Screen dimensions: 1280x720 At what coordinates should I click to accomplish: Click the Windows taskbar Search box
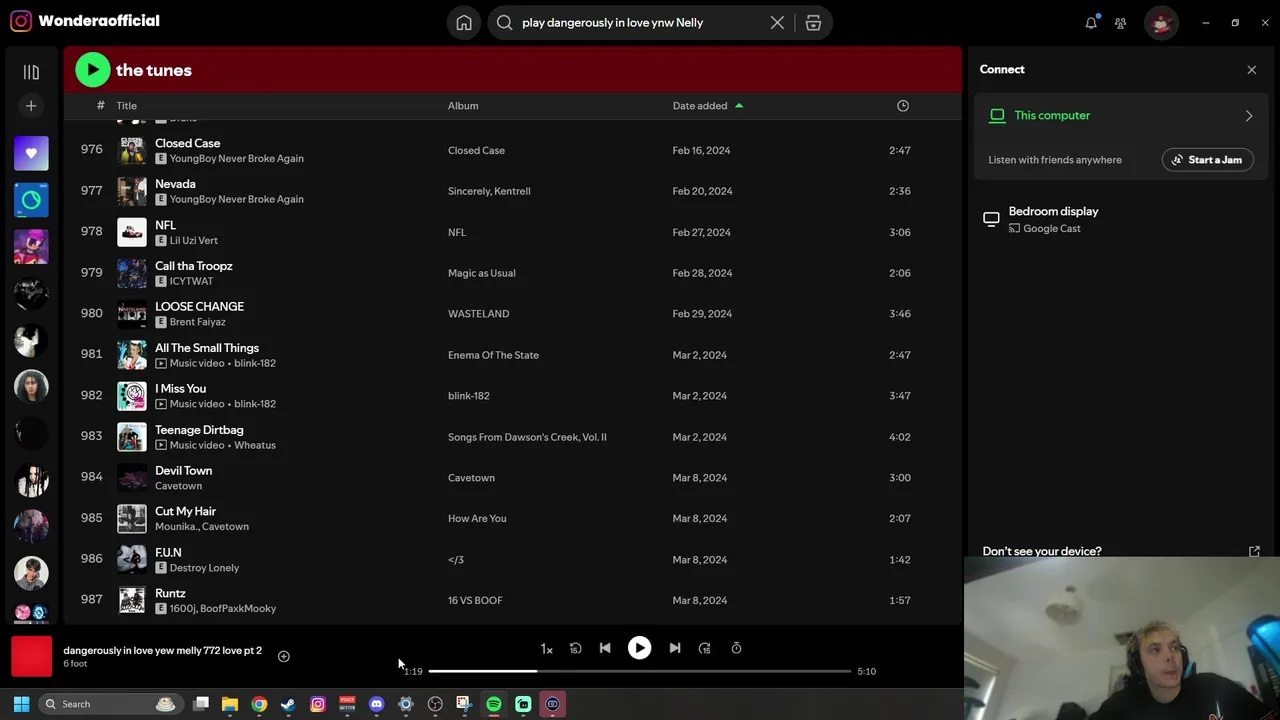[x=110, y=704]
